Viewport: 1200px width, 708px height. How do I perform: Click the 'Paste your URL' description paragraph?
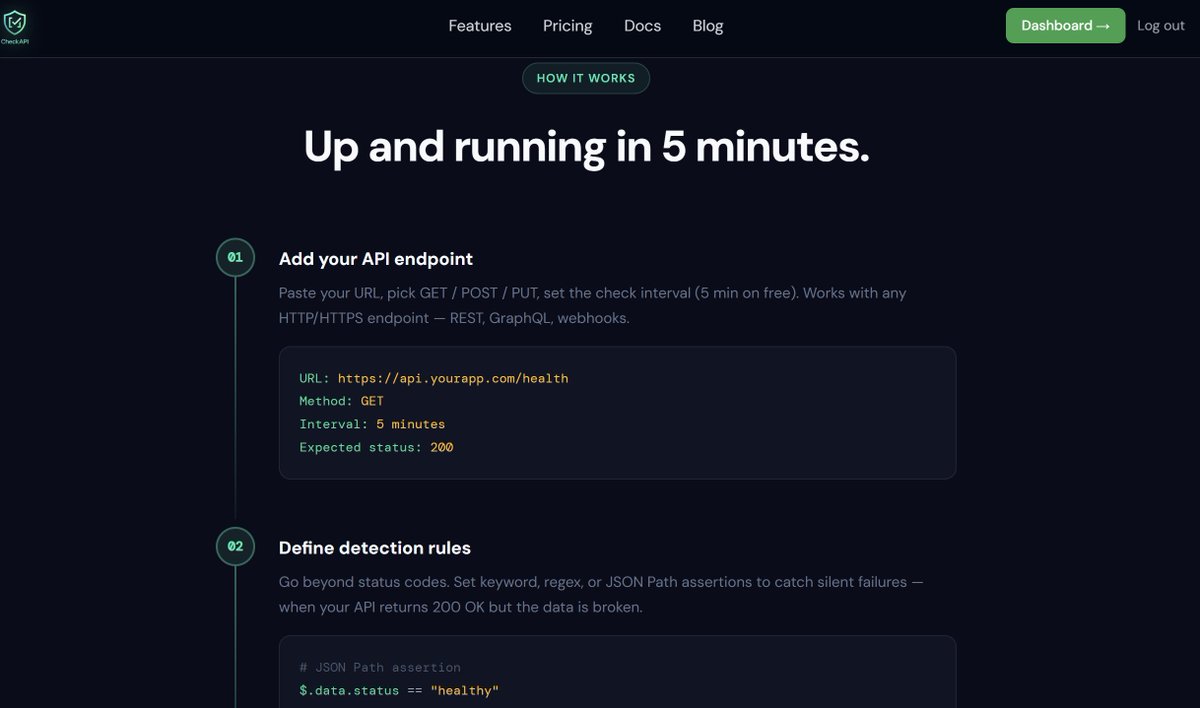593,305
